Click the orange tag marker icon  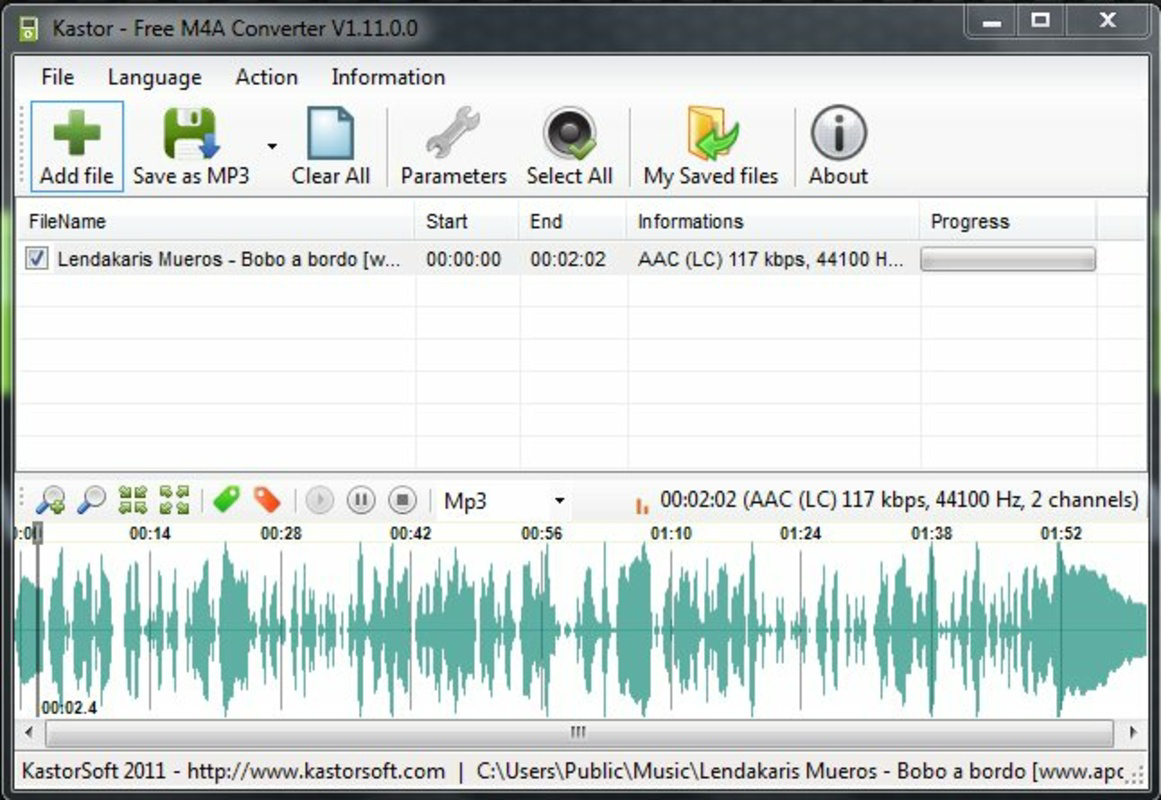pyautogui.click(x=267, y=500)
